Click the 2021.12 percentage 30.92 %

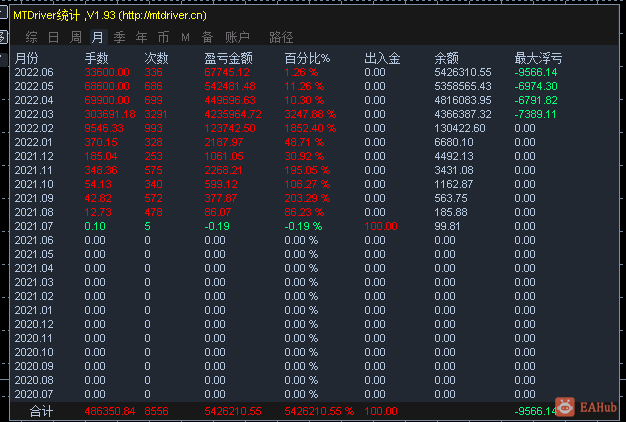click(304, 156)
